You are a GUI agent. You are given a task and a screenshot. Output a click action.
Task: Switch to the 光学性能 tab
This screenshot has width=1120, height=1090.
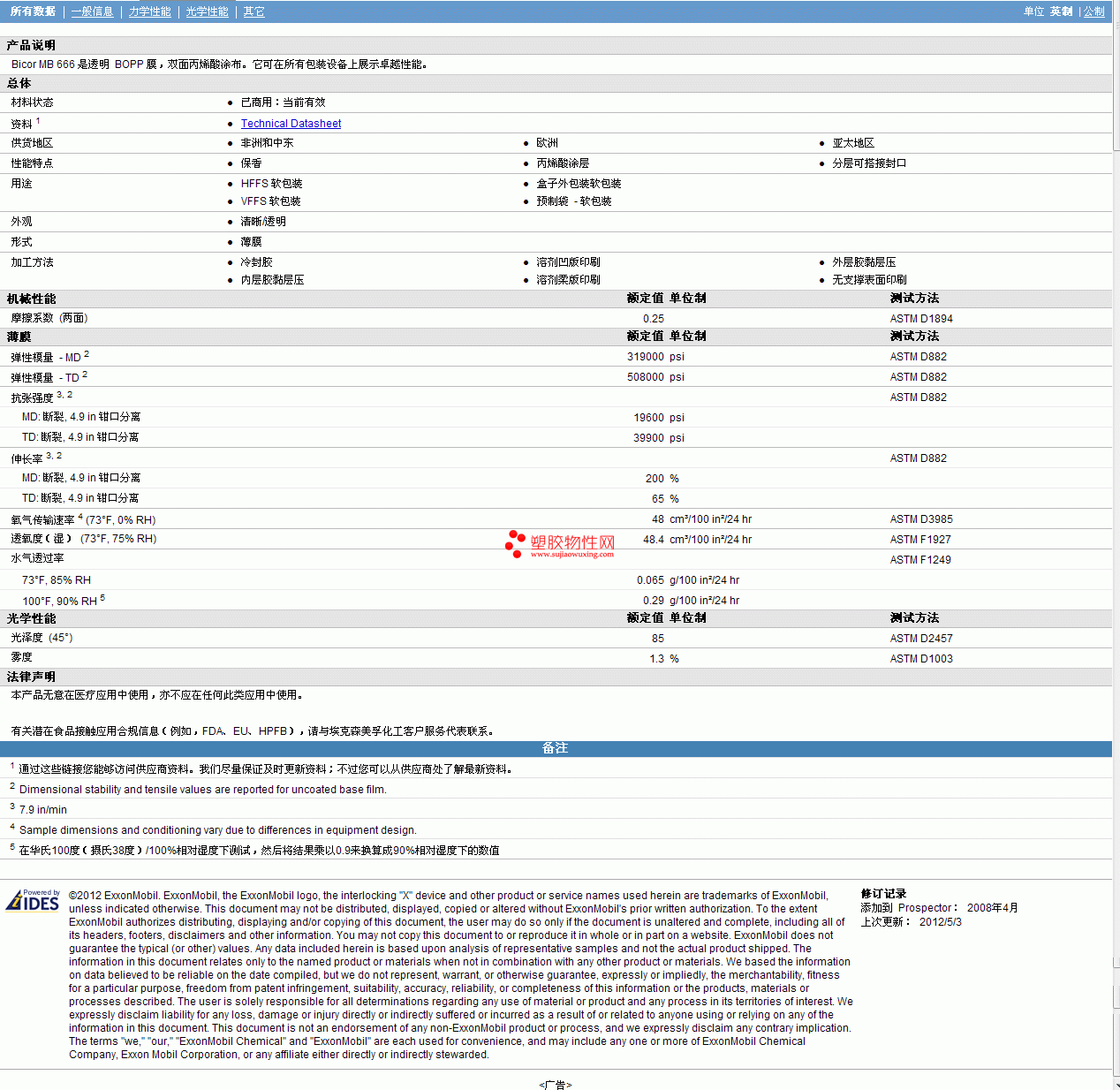coord(208,11)
